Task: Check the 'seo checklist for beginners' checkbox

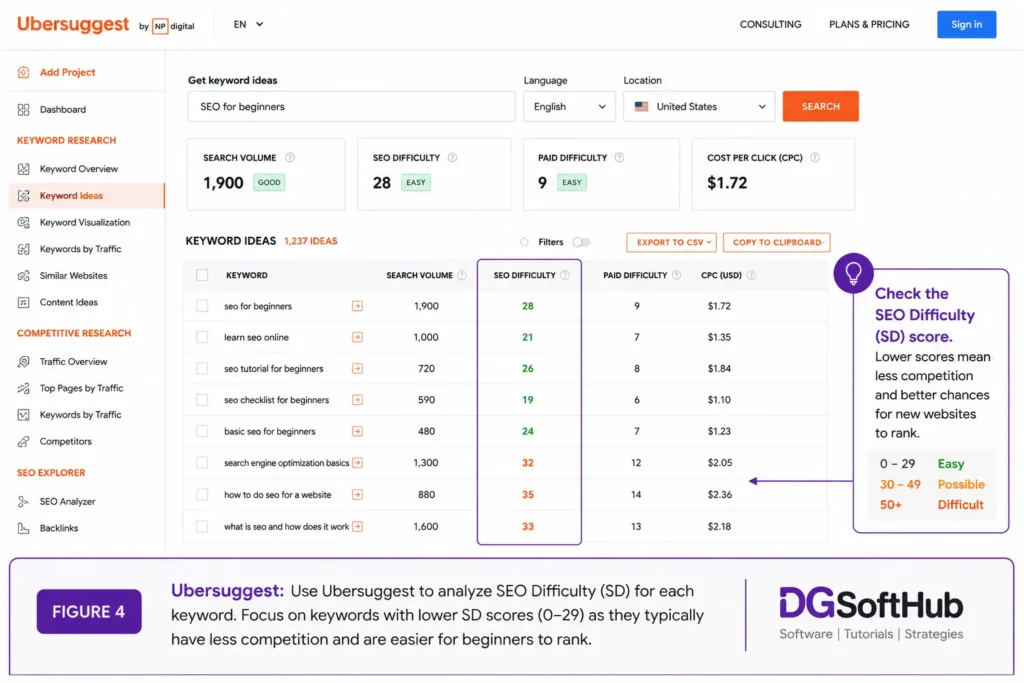Action: point(202,400)
